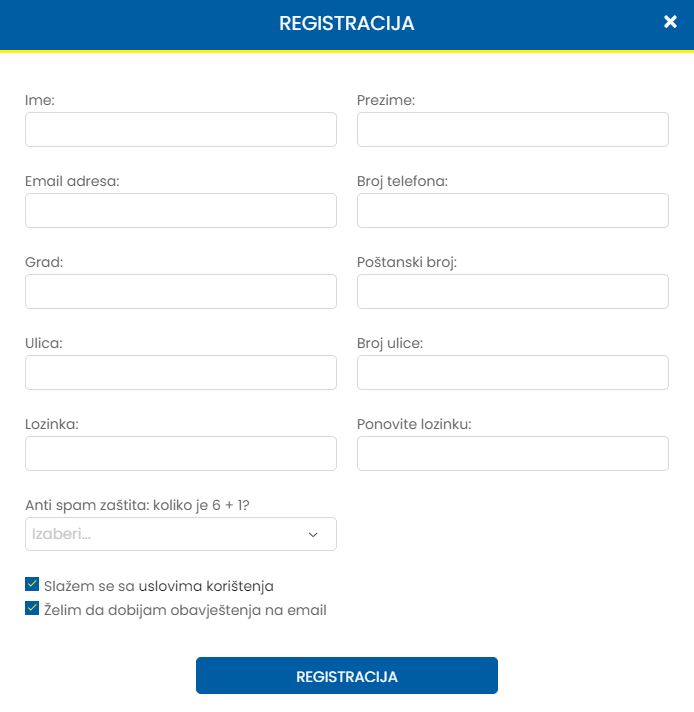Click the Ulica text field
Image resolution: width=694 pixels, height=712 pixels.
tap(181, 372)
